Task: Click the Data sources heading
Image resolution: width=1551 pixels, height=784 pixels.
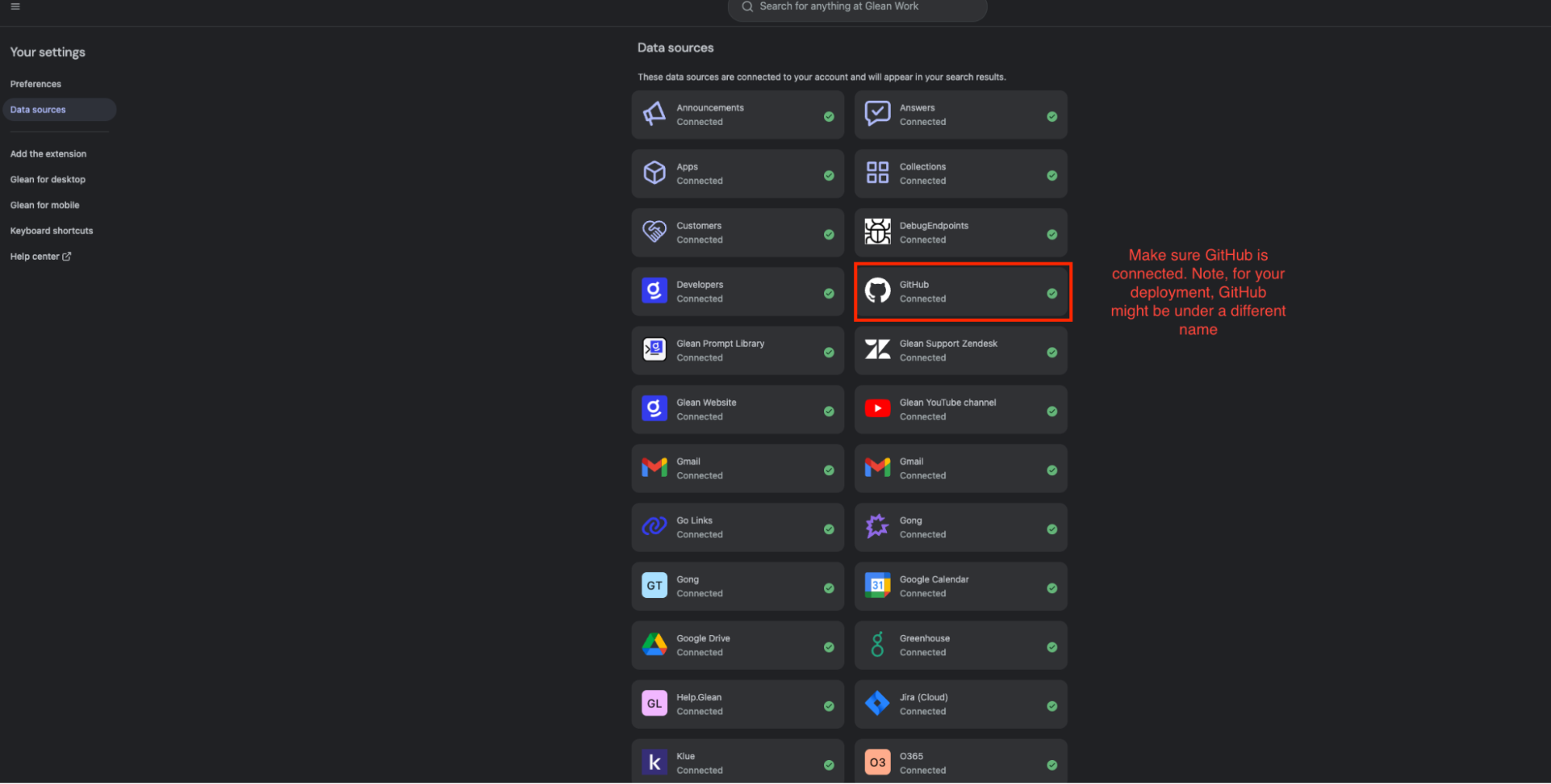Action: coord(675,47)
